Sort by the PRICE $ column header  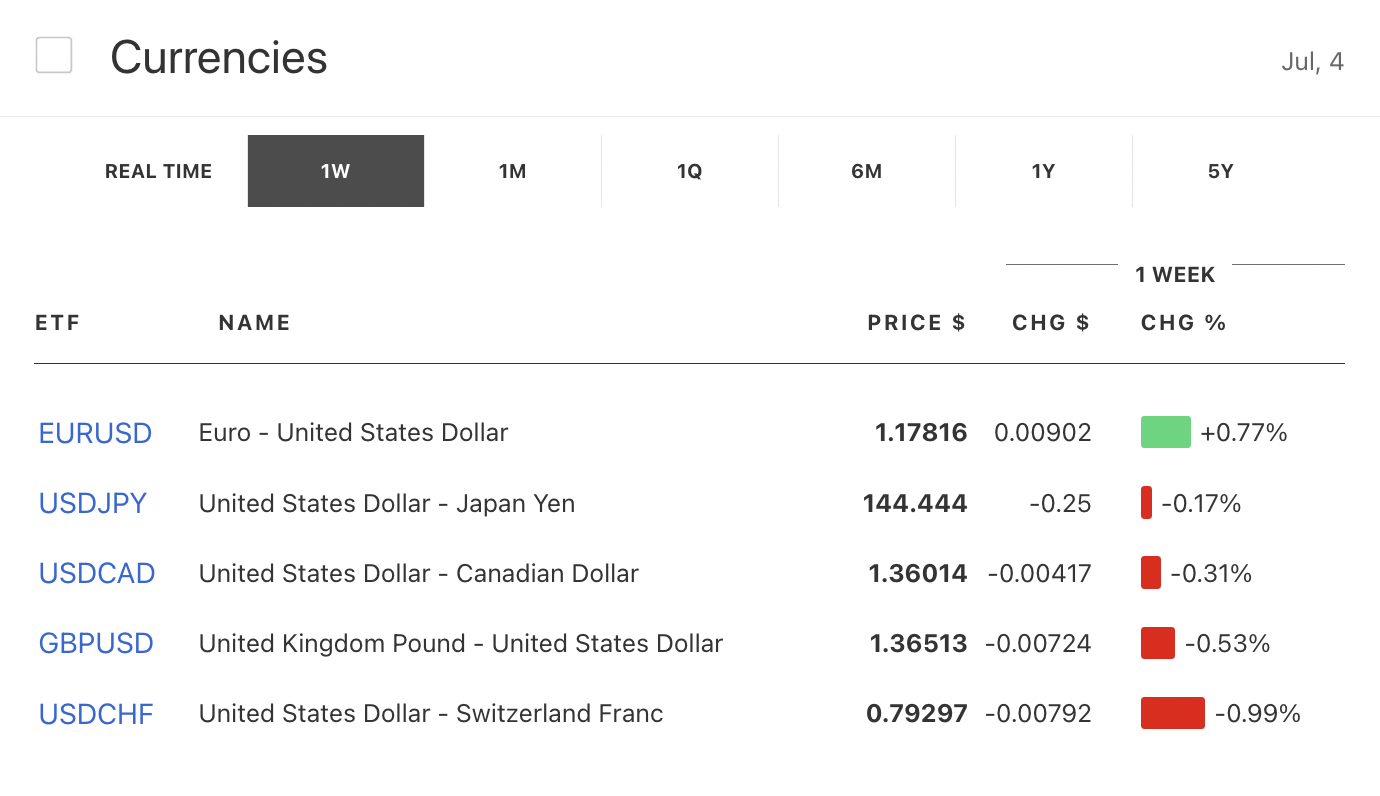tap(917, 323)
